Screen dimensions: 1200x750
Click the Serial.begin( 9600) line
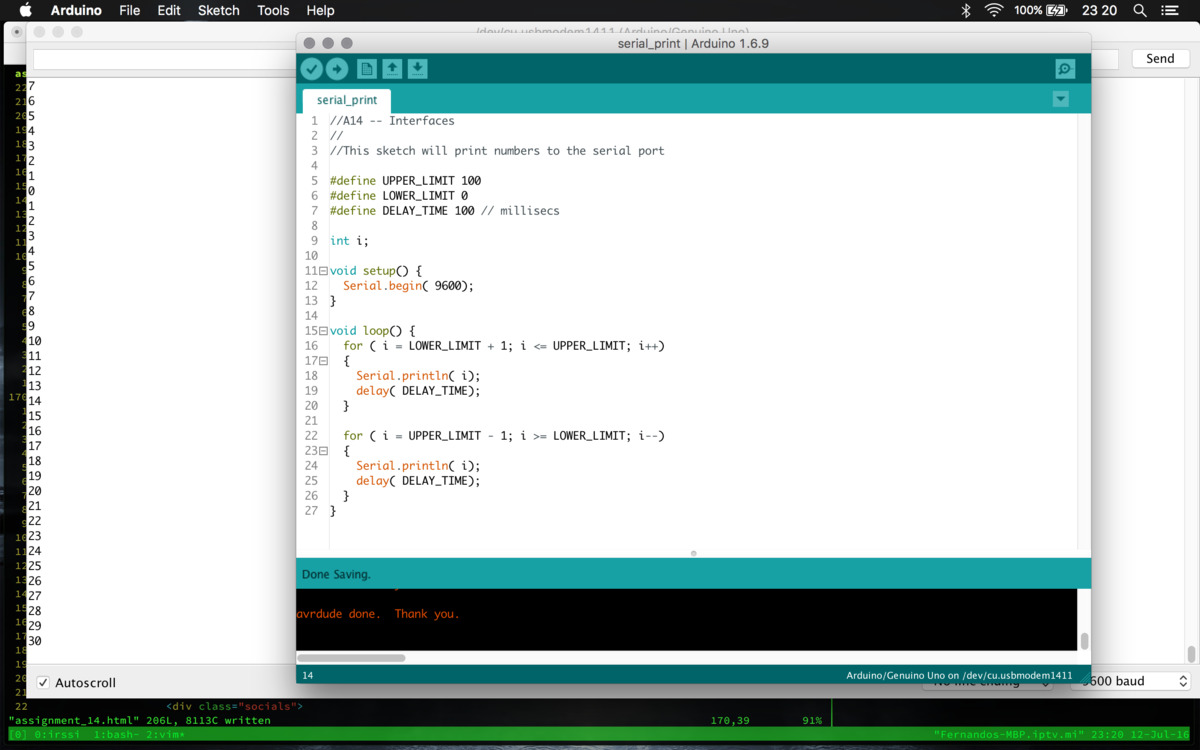click(x=408, y=286)
